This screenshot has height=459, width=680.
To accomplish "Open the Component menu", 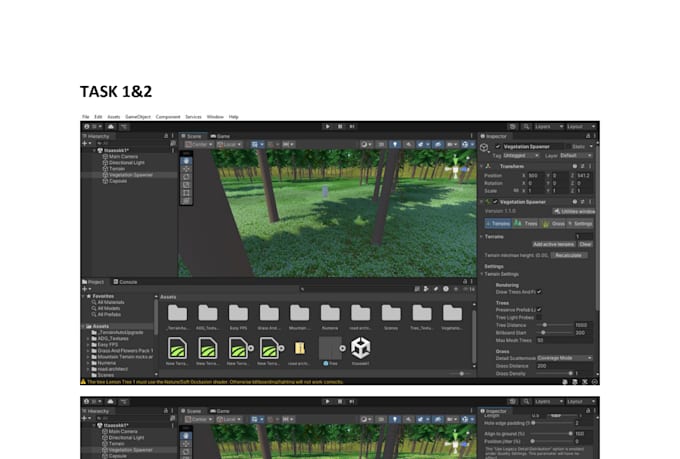I will 168,117.
